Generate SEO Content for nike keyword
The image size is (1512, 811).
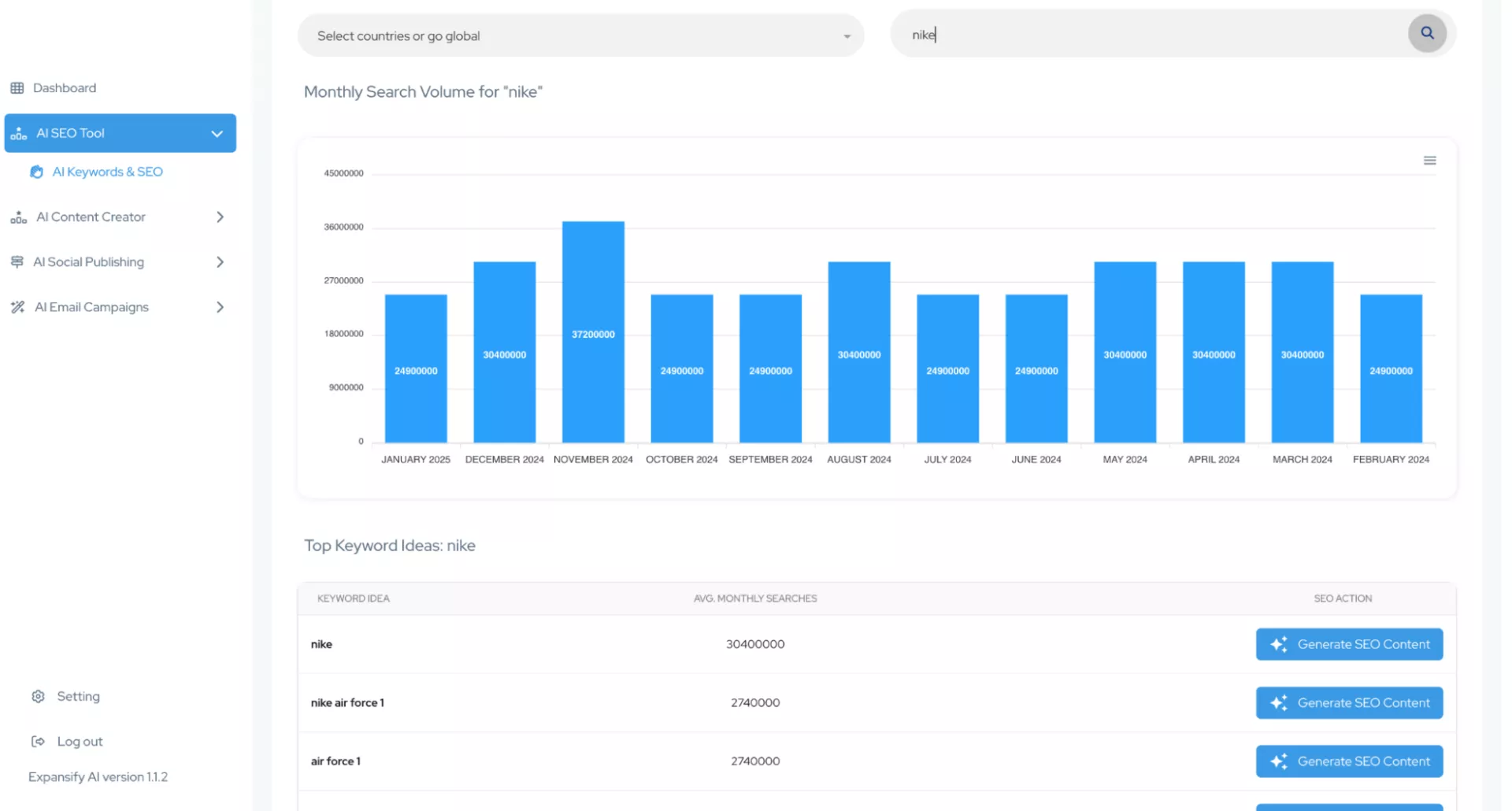click(1348, 644)
